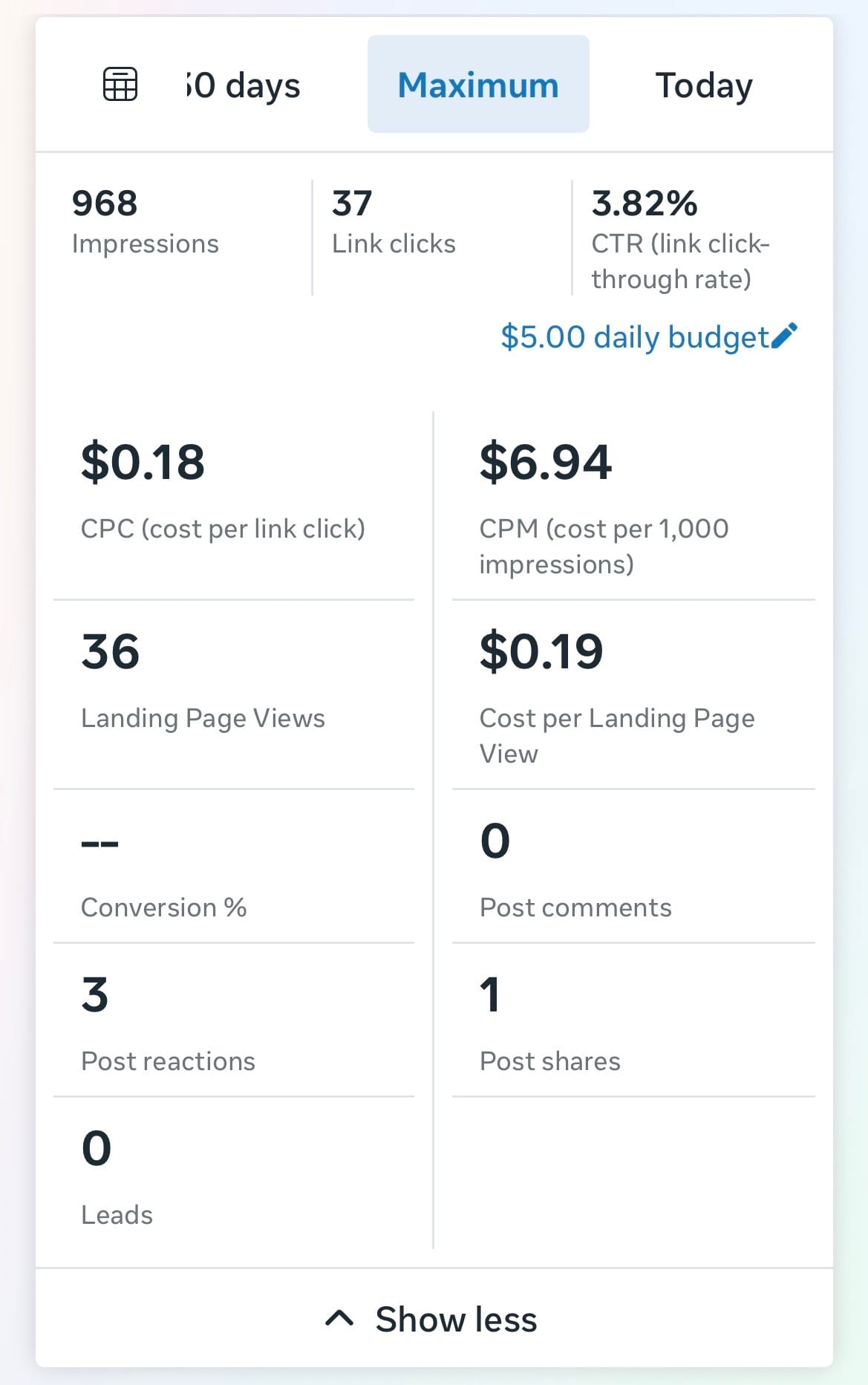Open the table view icon
The image size is (868, 1385).
pos(120,84)
